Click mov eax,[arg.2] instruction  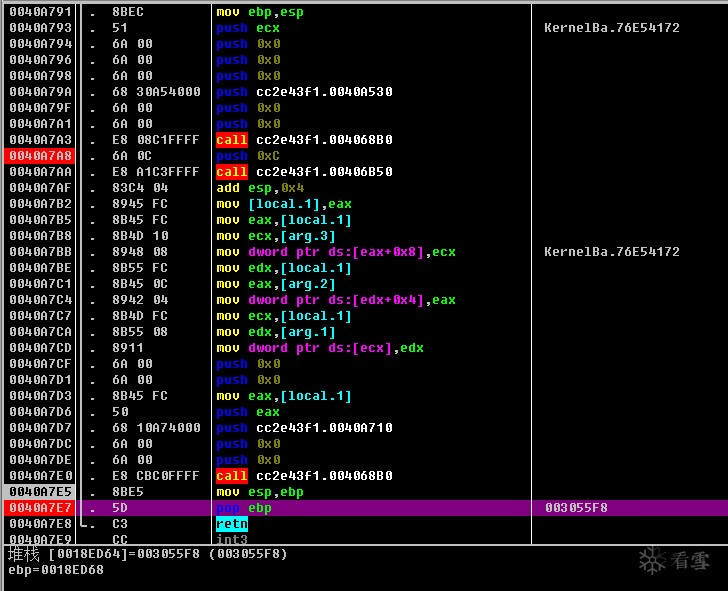276,284
